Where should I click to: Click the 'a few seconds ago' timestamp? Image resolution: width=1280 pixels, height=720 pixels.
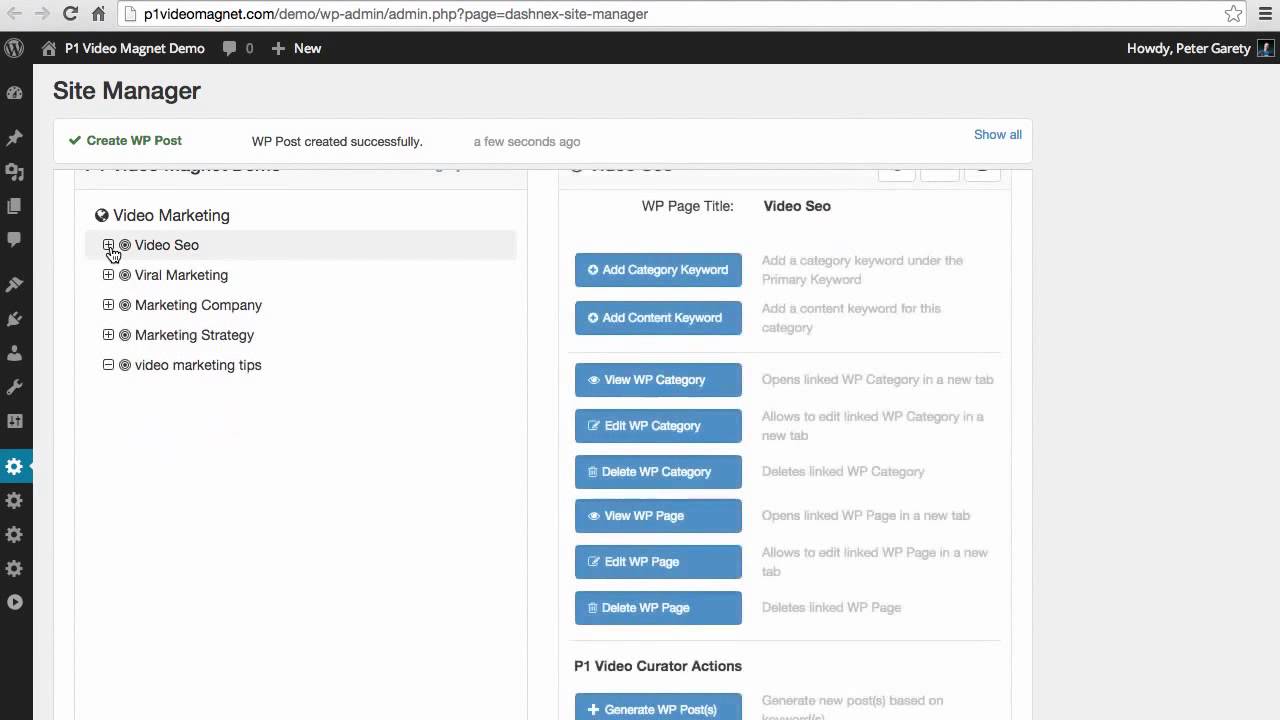point(527,142)
